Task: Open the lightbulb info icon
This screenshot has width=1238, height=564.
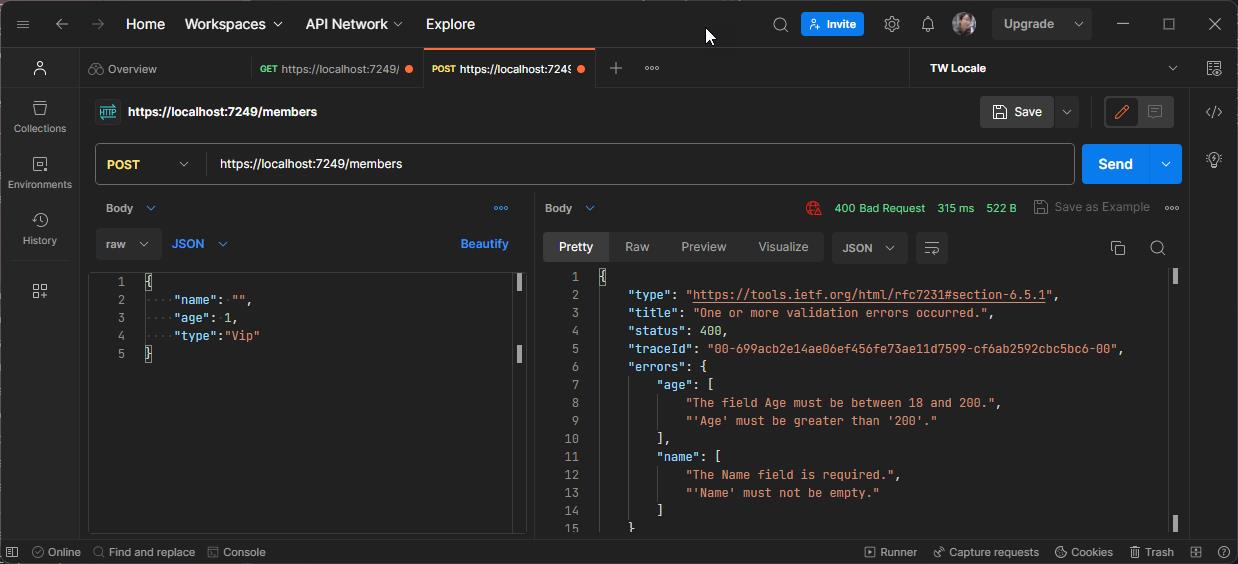Action: [x=1214, y=160]
